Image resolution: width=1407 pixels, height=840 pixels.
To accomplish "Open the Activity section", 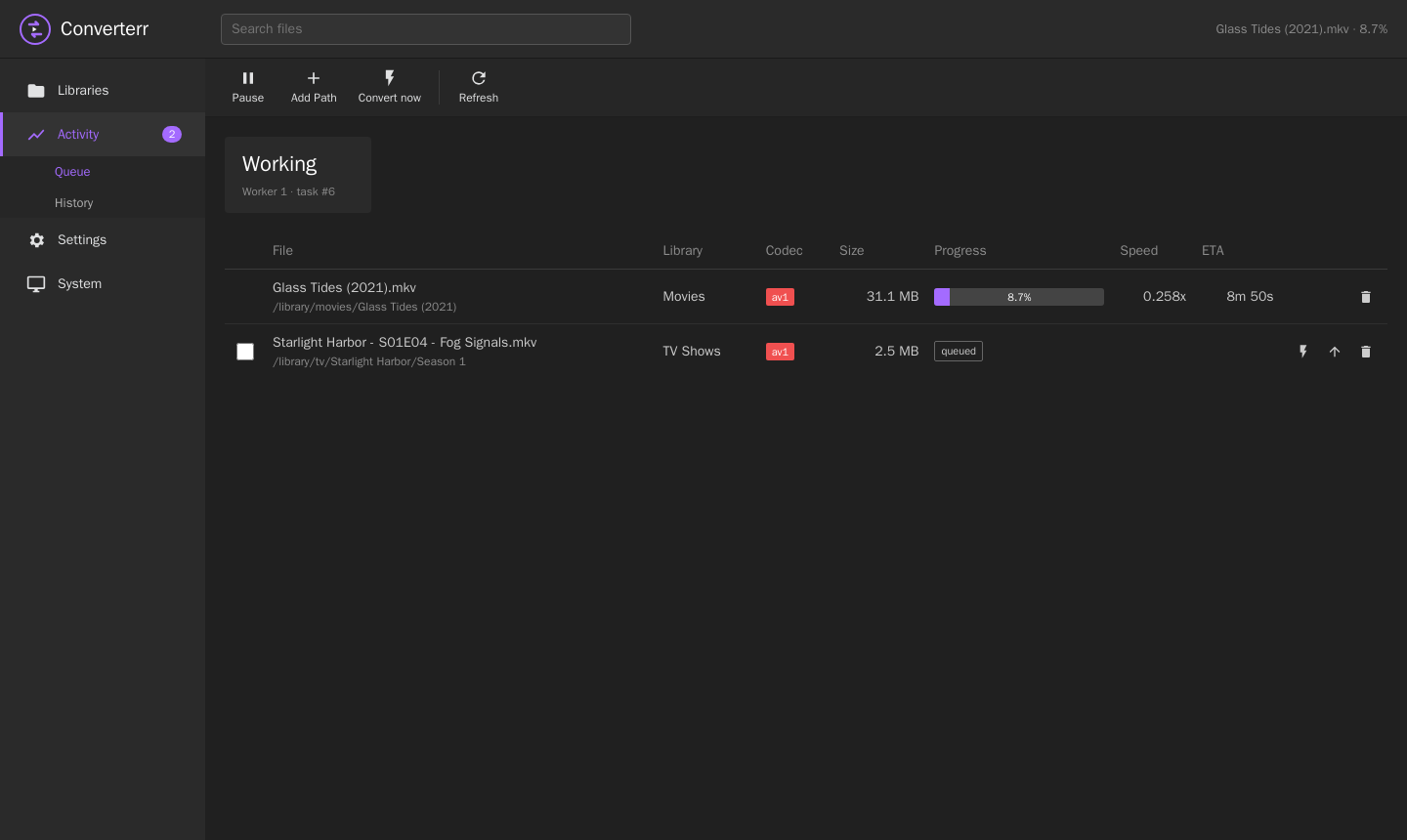I will [x=103, y=135].
